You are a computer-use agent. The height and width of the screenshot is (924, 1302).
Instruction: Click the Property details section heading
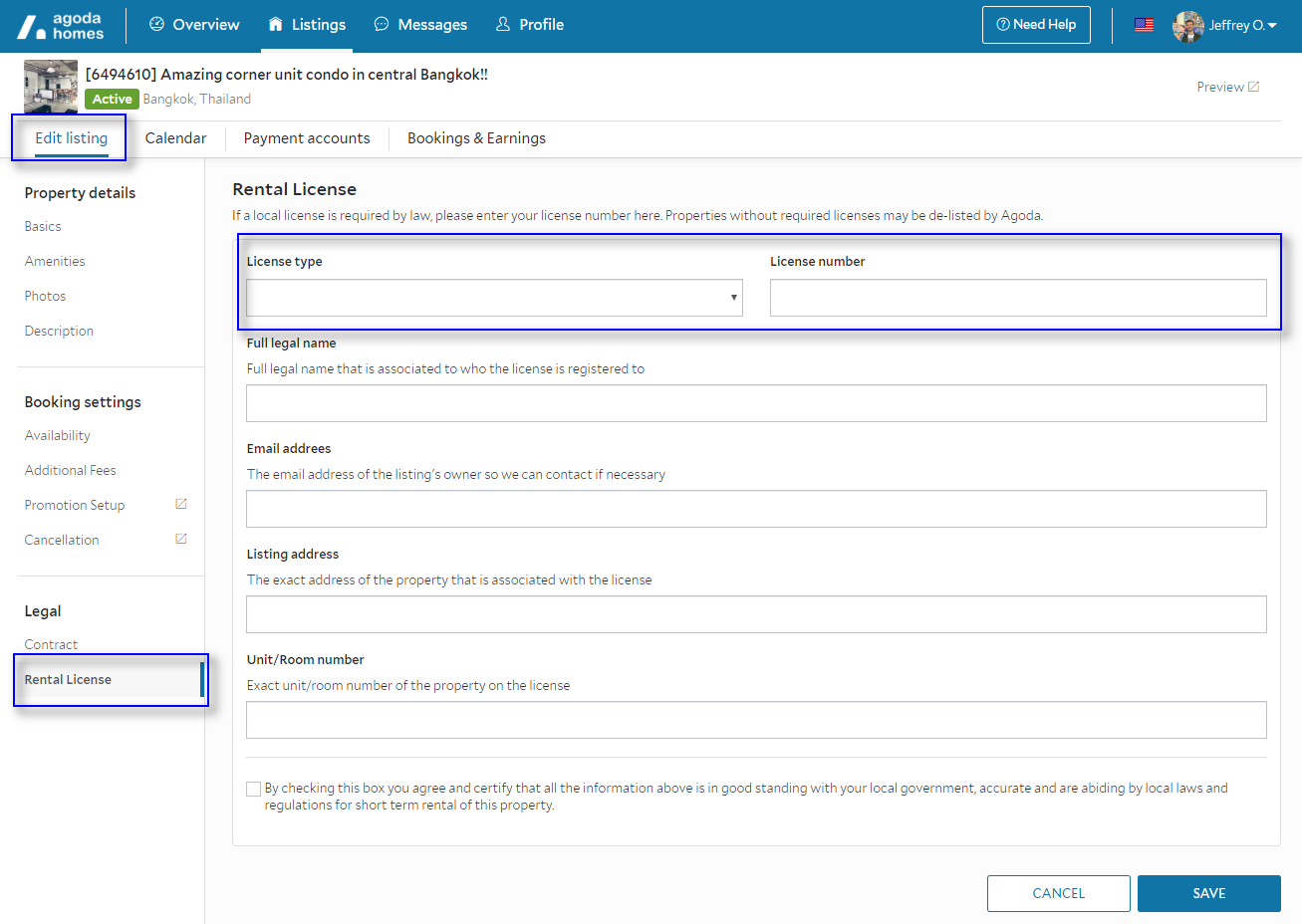[x=80, y=192]
